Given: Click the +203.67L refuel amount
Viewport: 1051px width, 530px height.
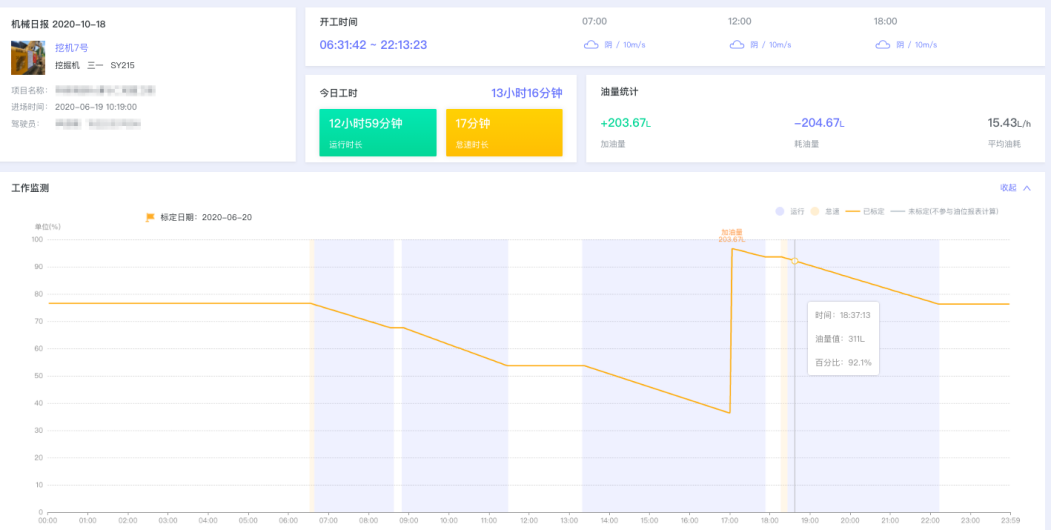Looking at the screenshot, I should click(626, 123).
